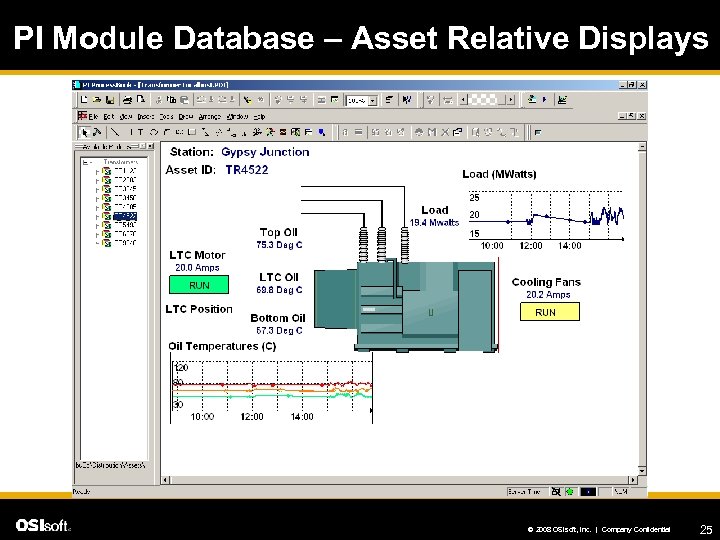The image size is (720, 540).
Task: Click the Bottom Oil "57.3 Deg C" value
Action: click(279, 331)
